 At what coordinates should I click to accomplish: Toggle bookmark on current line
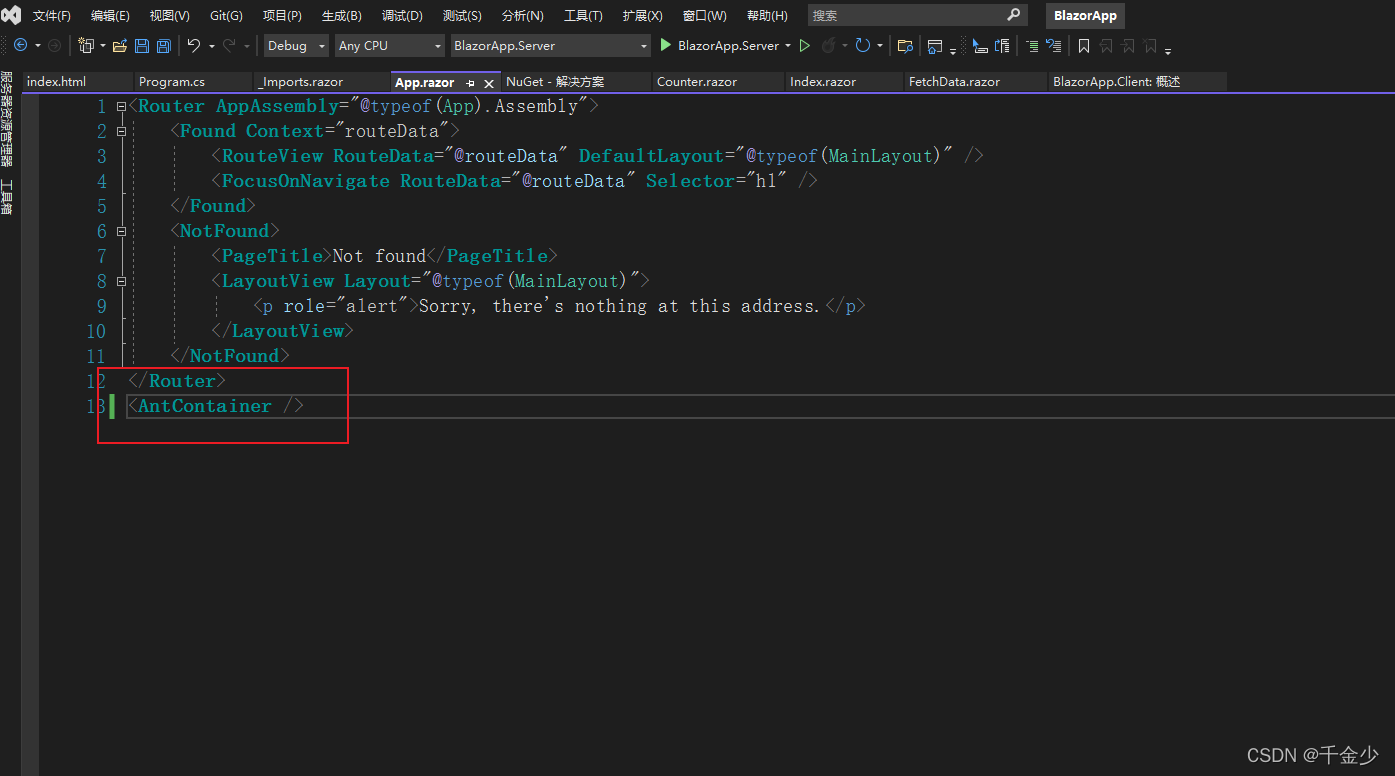click(1084, 46)
